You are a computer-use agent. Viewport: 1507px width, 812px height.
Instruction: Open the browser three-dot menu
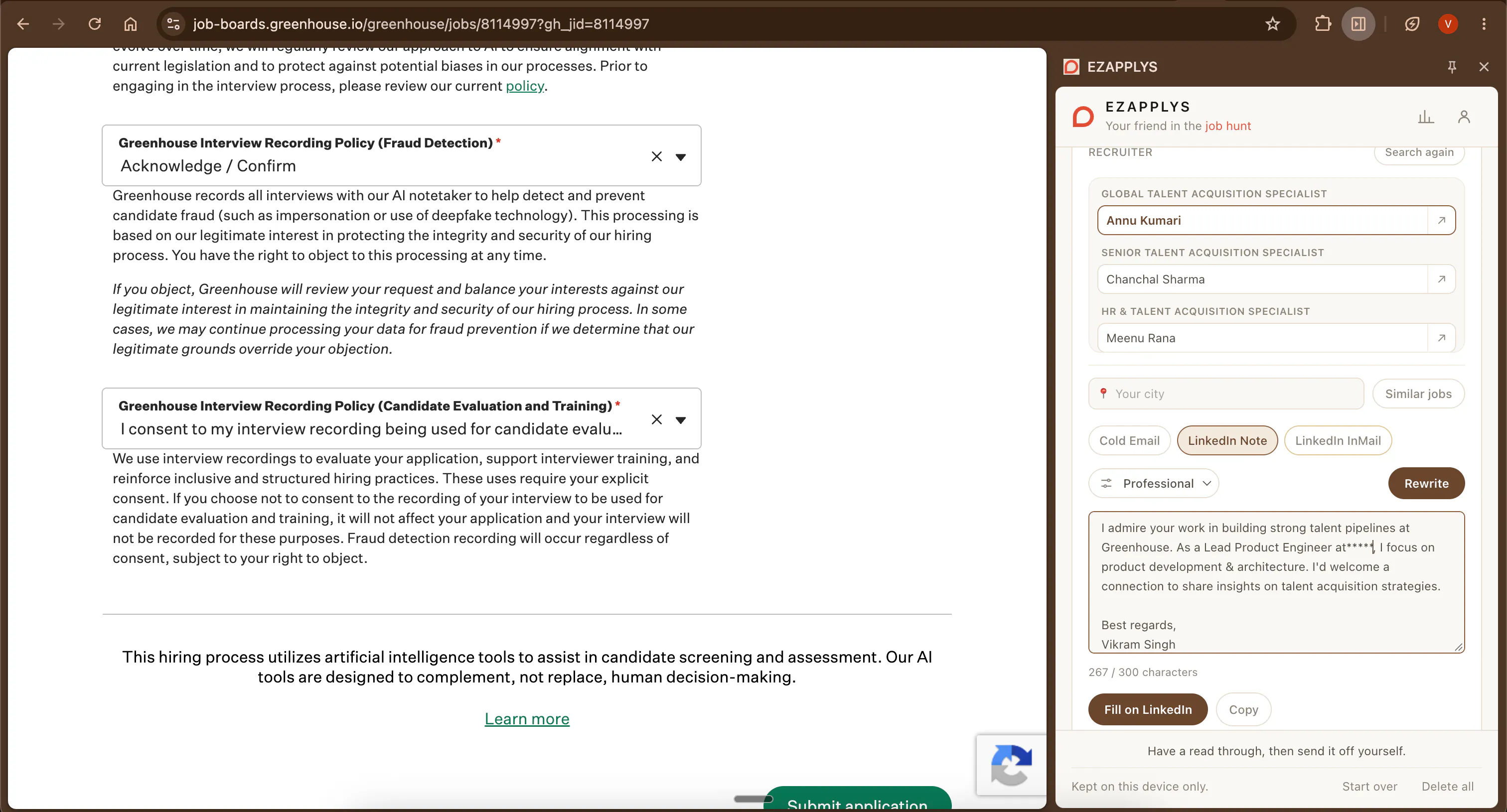click(x=1484, y=24)
